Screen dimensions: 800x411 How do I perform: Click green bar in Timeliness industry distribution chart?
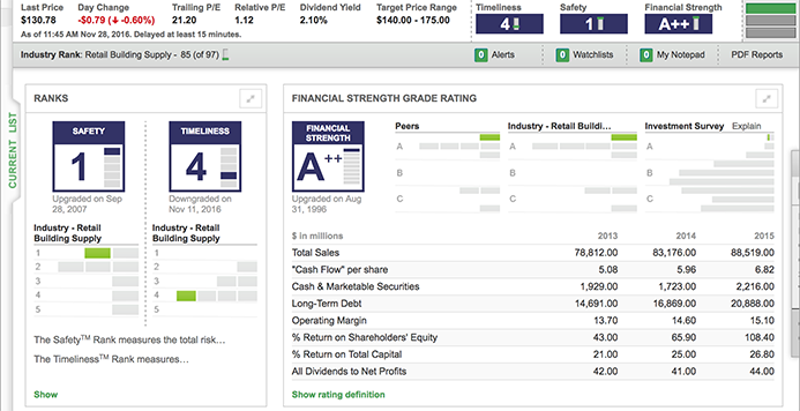coord(184,295)
